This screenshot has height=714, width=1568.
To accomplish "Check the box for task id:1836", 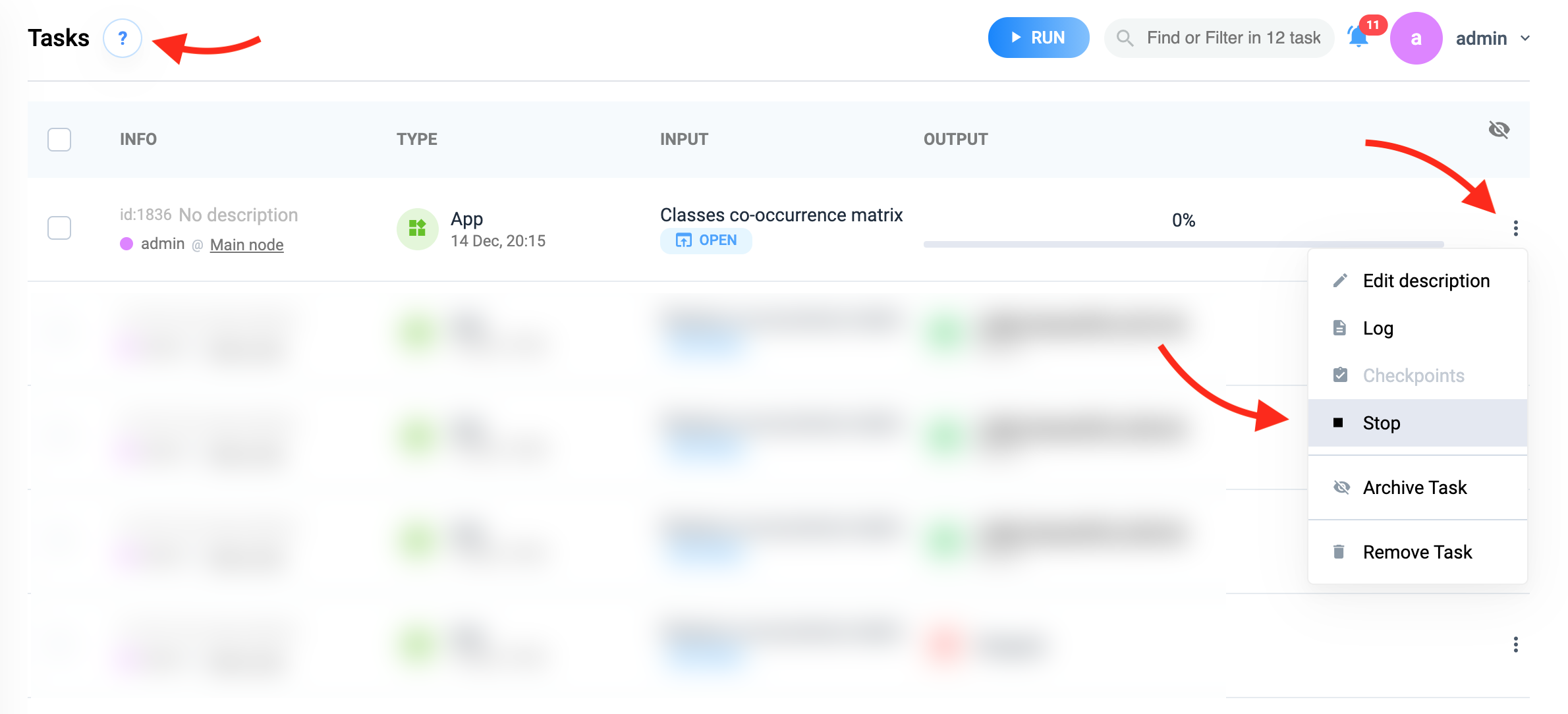I will click(59, 228).
